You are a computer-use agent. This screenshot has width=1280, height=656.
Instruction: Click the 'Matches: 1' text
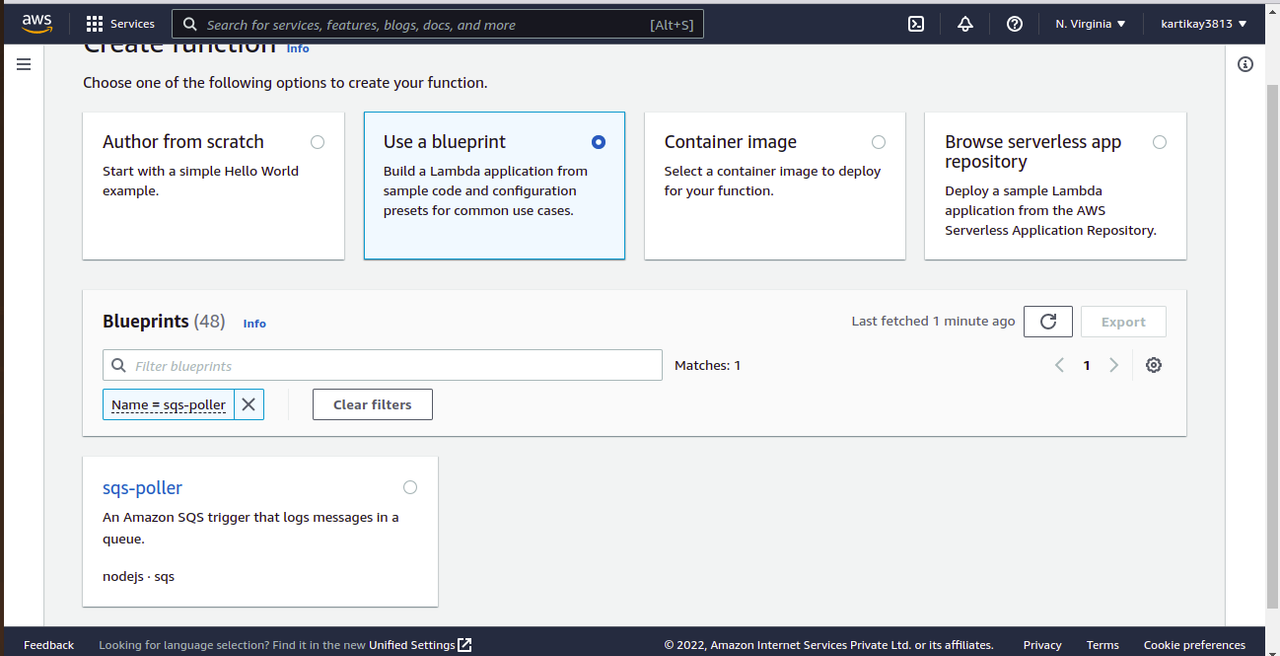(x=708, y=365)
